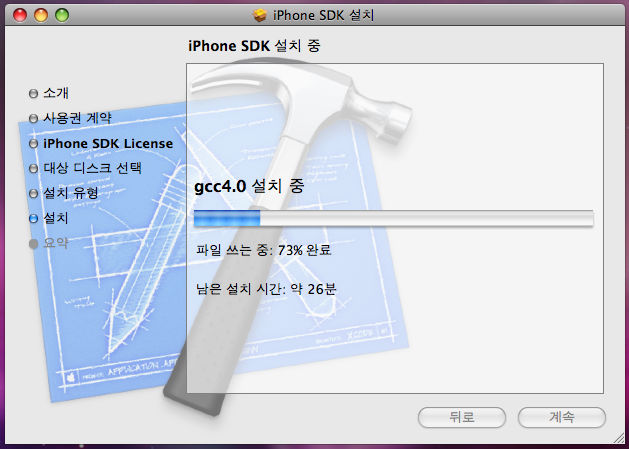Click the '남은 설치 시간: 약 26분' text
The height and width of the screenshot is (449, 629).
point(266,288)
